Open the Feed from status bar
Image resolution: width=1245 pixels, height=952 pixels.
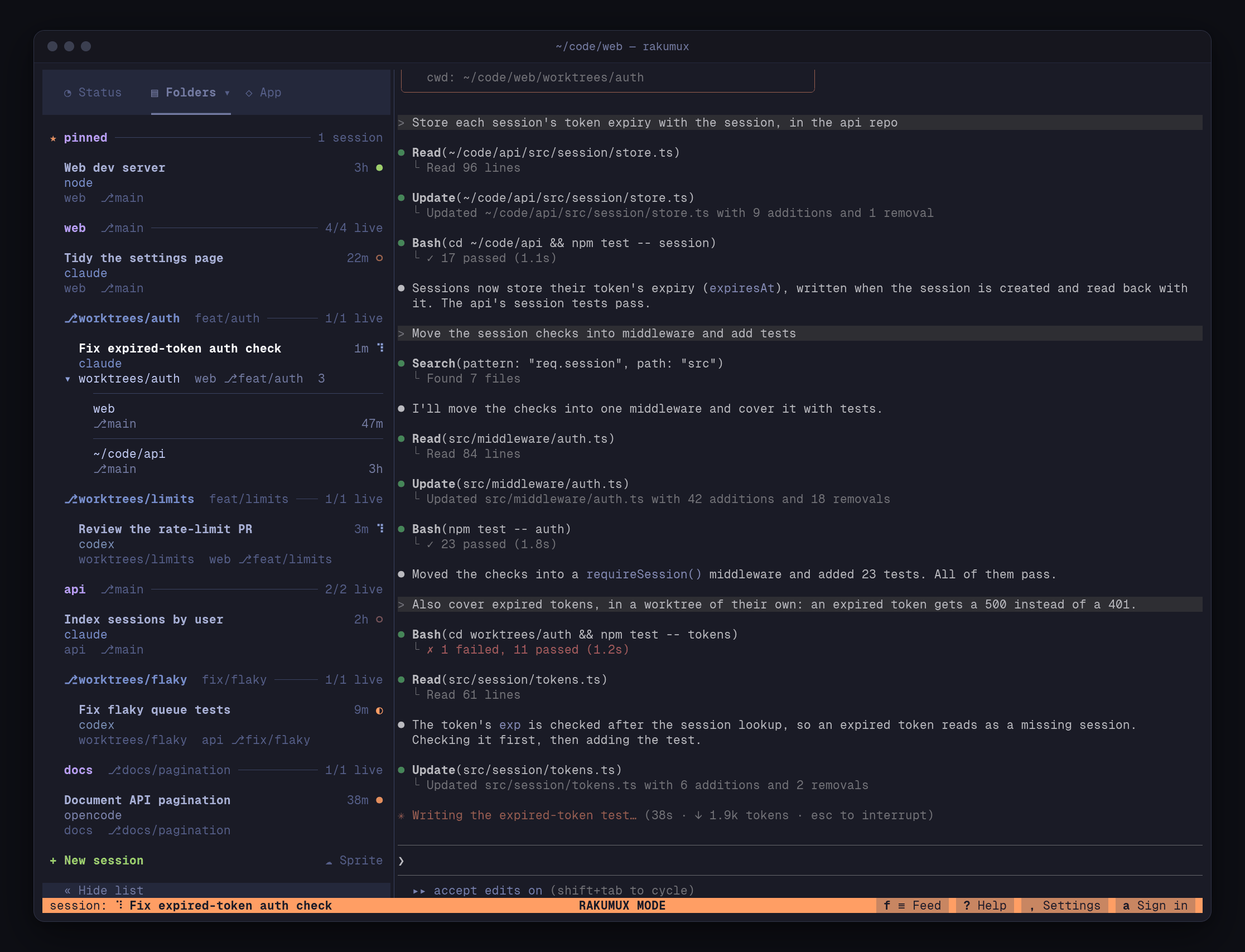coord(913,906)
